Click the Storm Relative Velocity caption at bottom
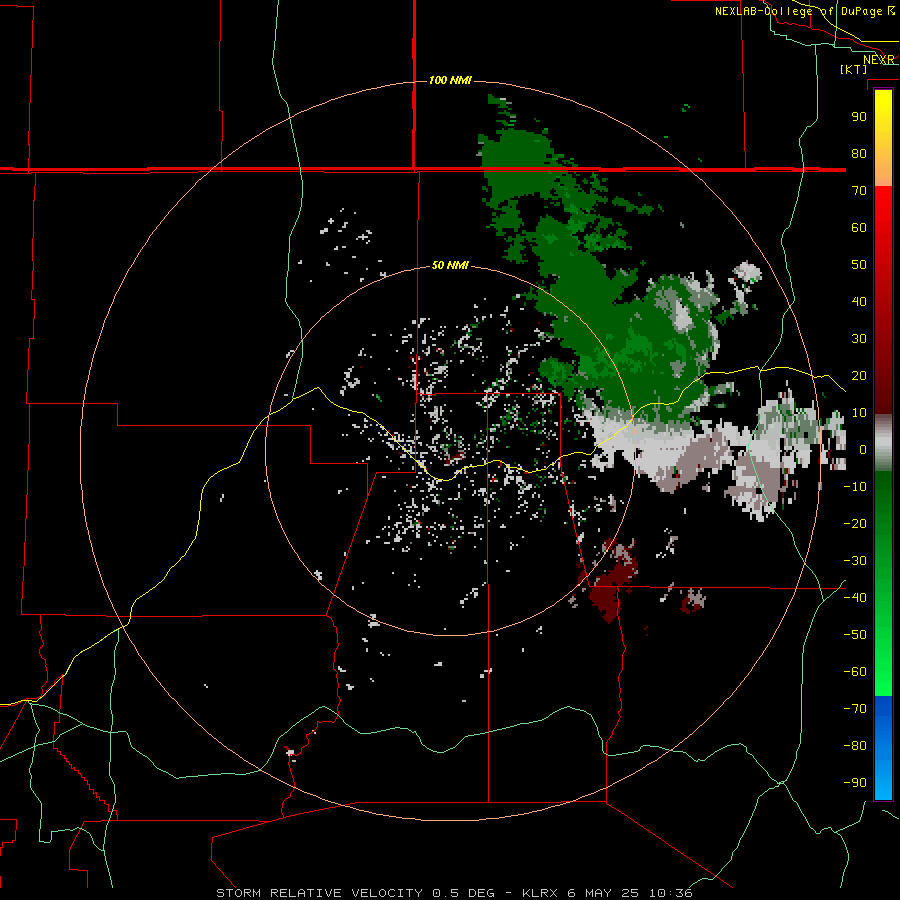900x900 pixels. [454, 893]
